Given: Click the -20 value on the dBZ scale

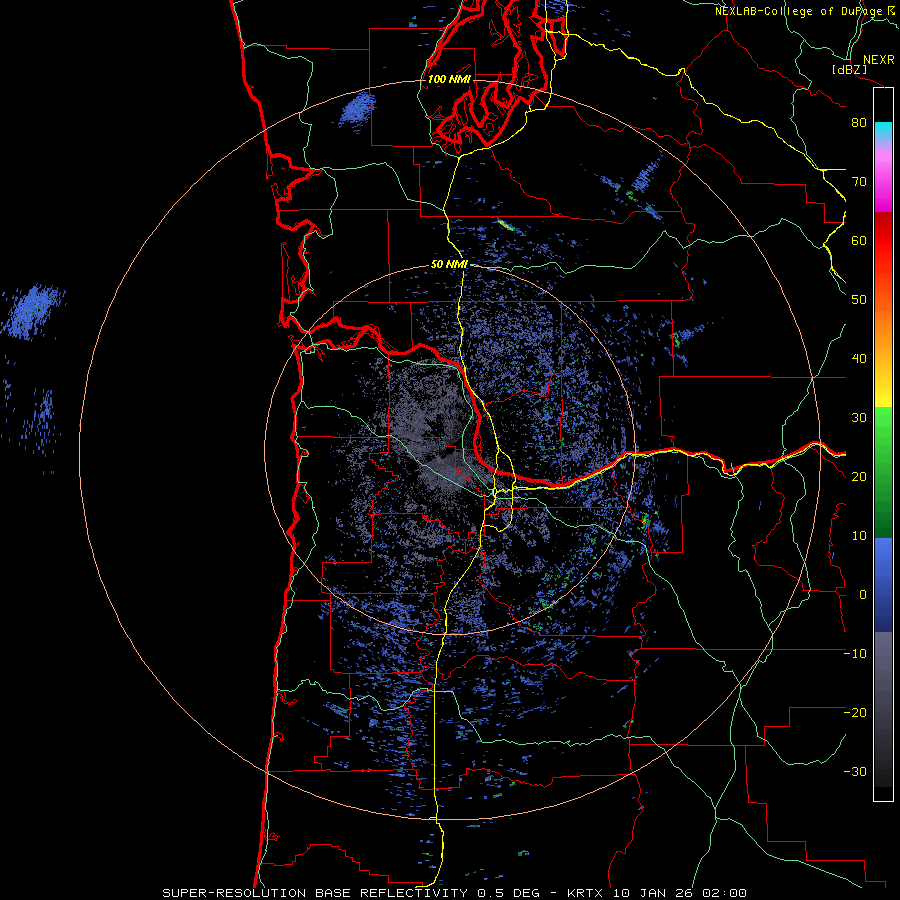Looking at the screenshot, I should [x=855, y=713].
